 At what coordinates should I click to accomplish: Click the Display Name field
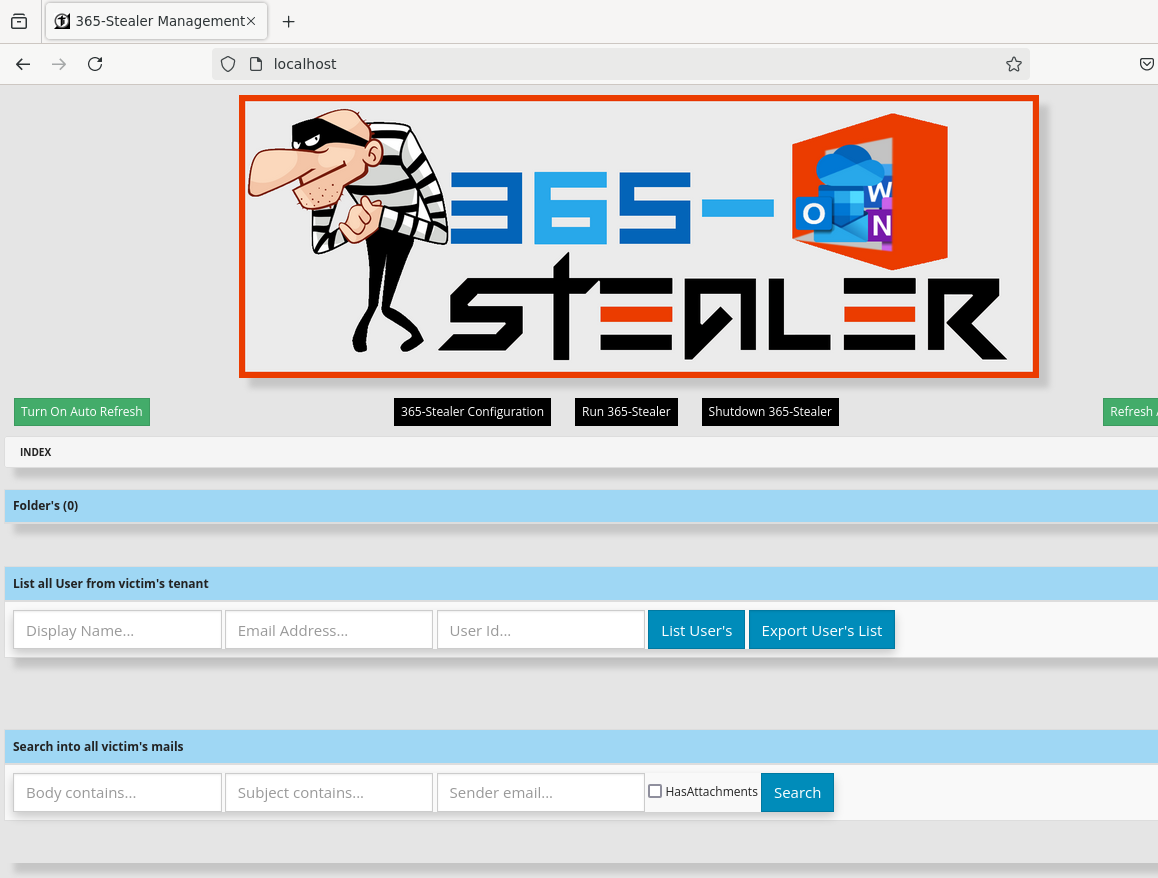click(117, 630)
